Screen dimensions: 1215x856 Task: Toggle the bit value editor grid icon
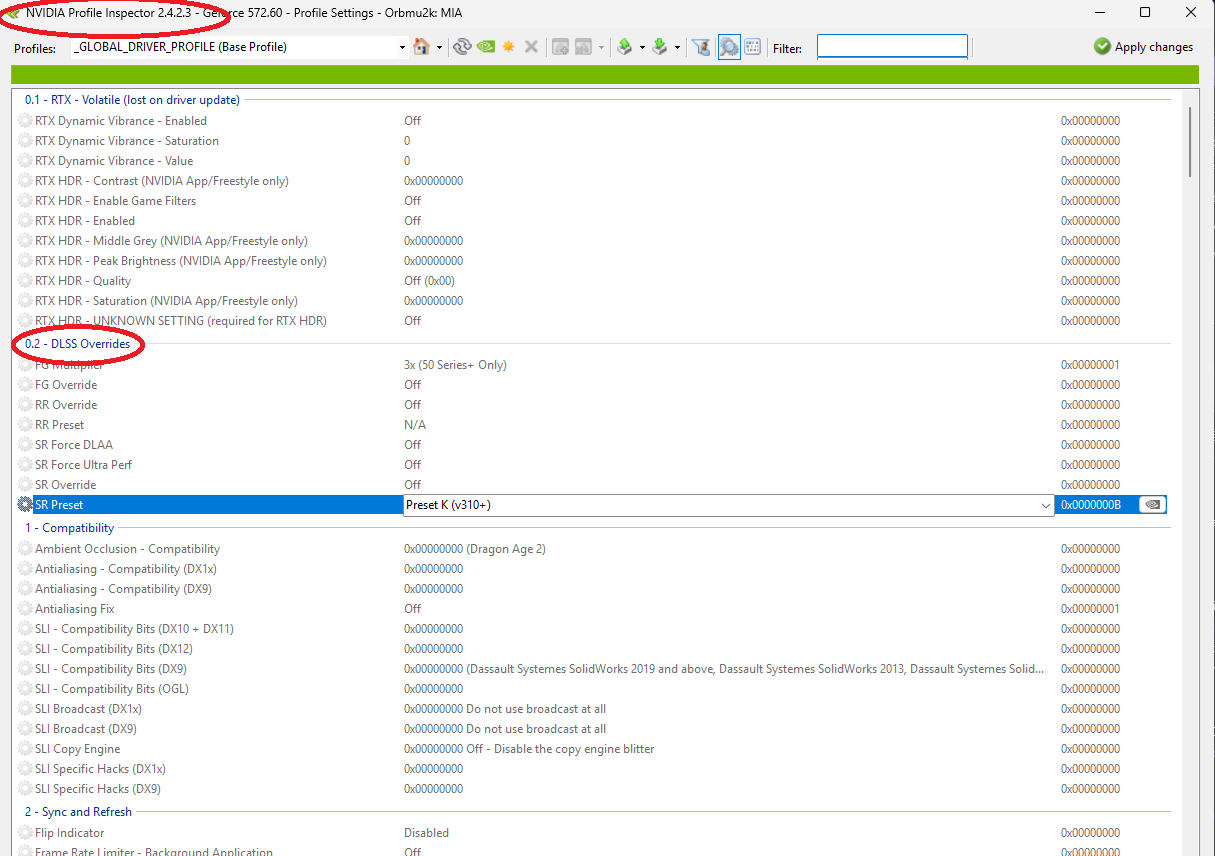pos(752,47)
